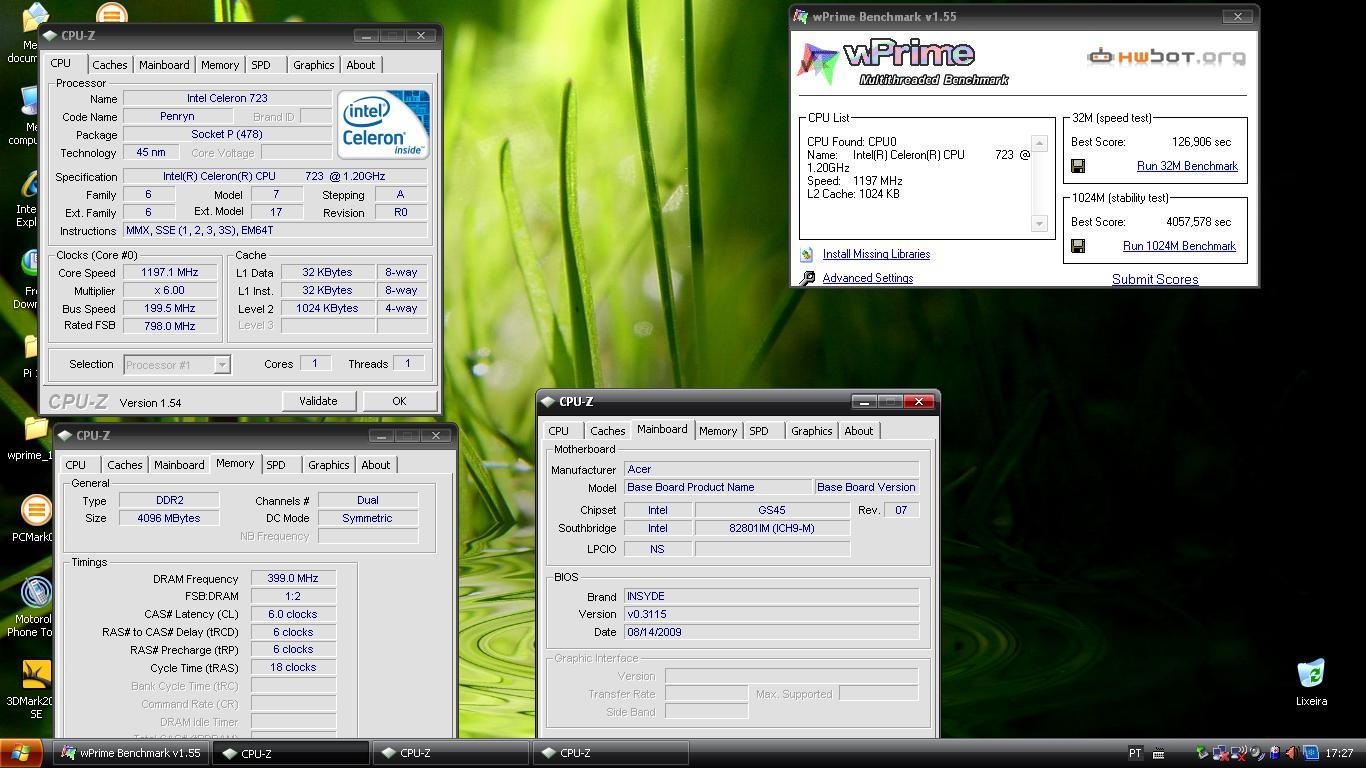
Task: Click the PT language indicator in the tray
Action: click(x=1135, y=753)
